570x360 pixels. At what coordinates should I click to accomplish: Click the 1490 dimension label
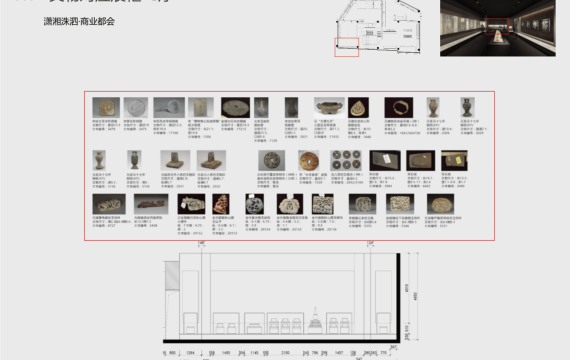pos(226,353)
